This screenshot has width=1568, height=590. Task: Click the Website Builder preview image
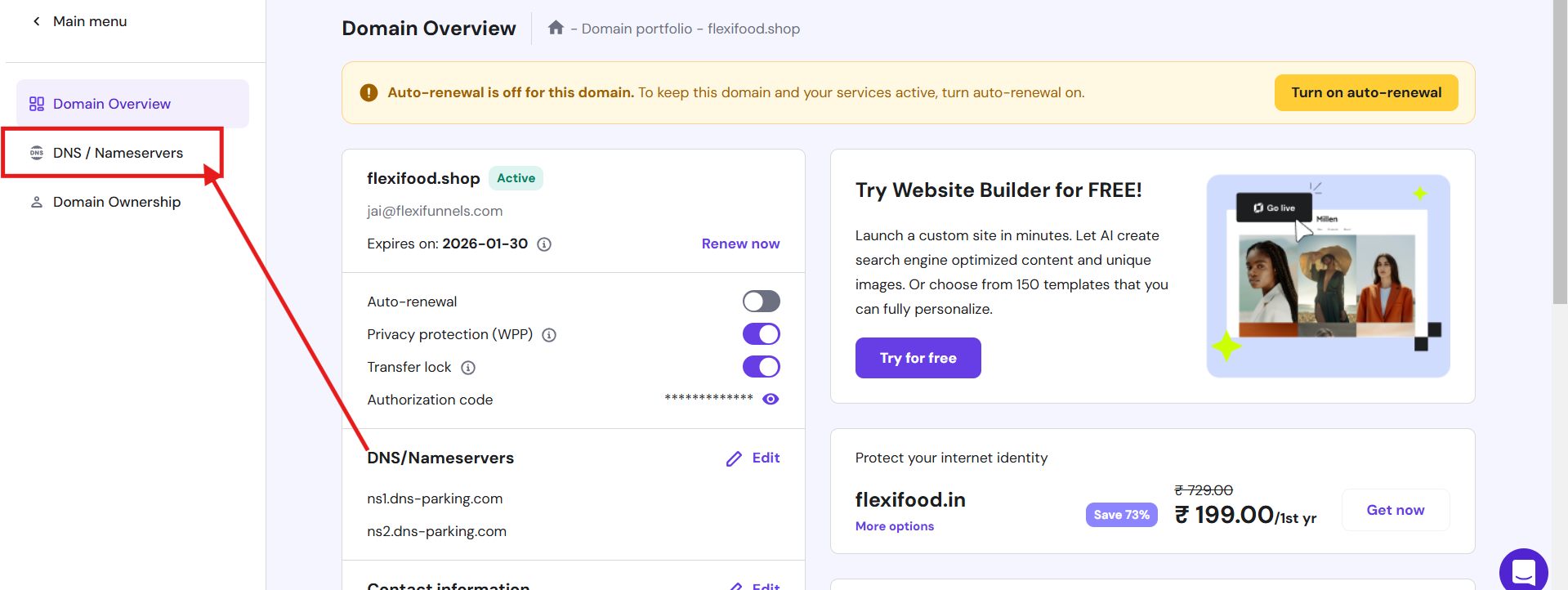coord(1328,276)
